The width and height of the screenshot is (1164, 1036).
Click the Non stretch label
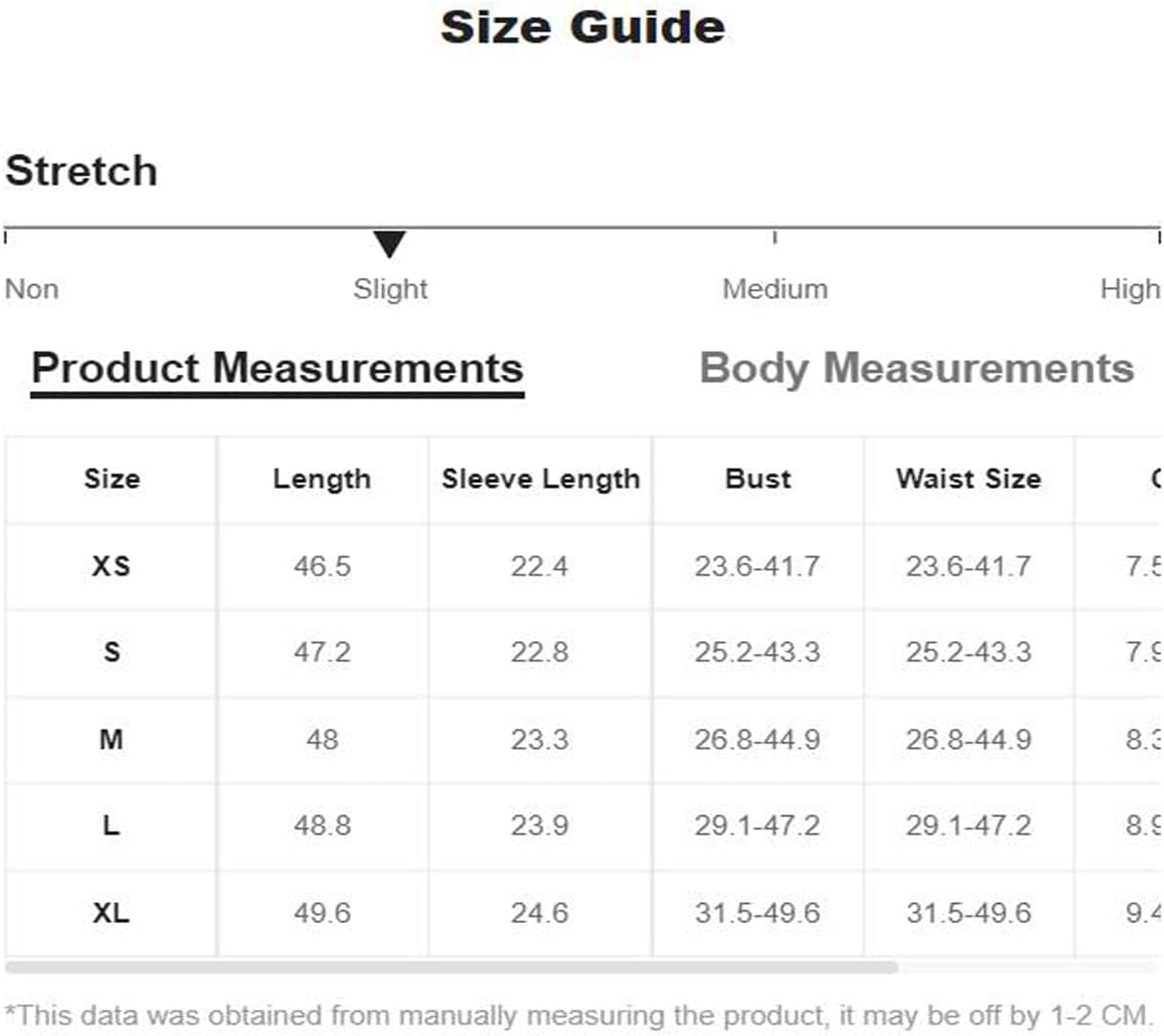point(32,289)
